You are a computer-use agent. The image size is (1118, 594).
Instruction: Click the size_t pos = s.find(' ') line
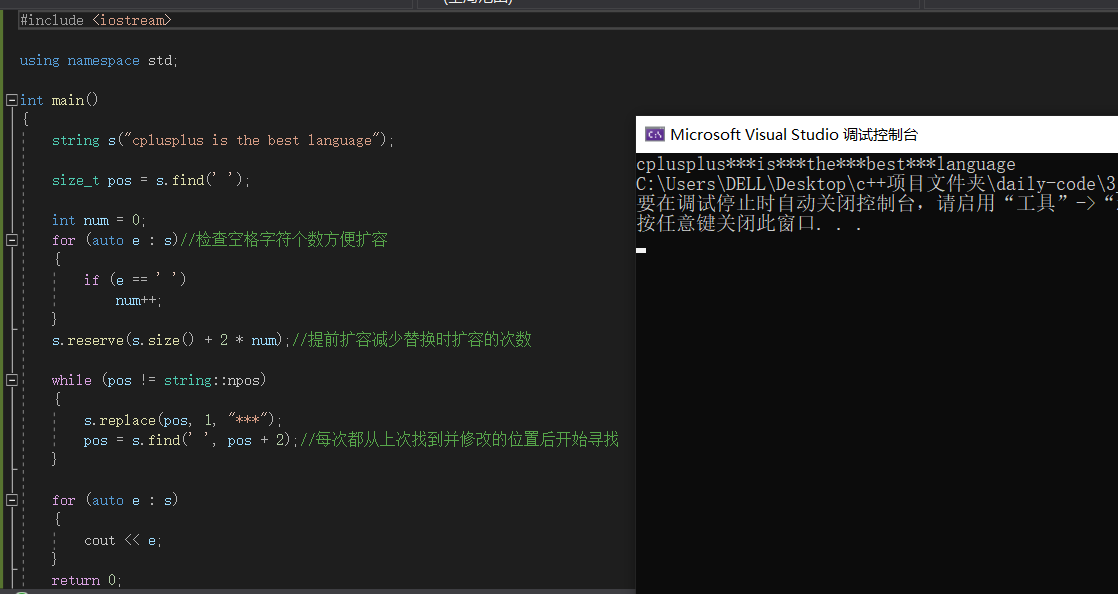tap(150, 180)
